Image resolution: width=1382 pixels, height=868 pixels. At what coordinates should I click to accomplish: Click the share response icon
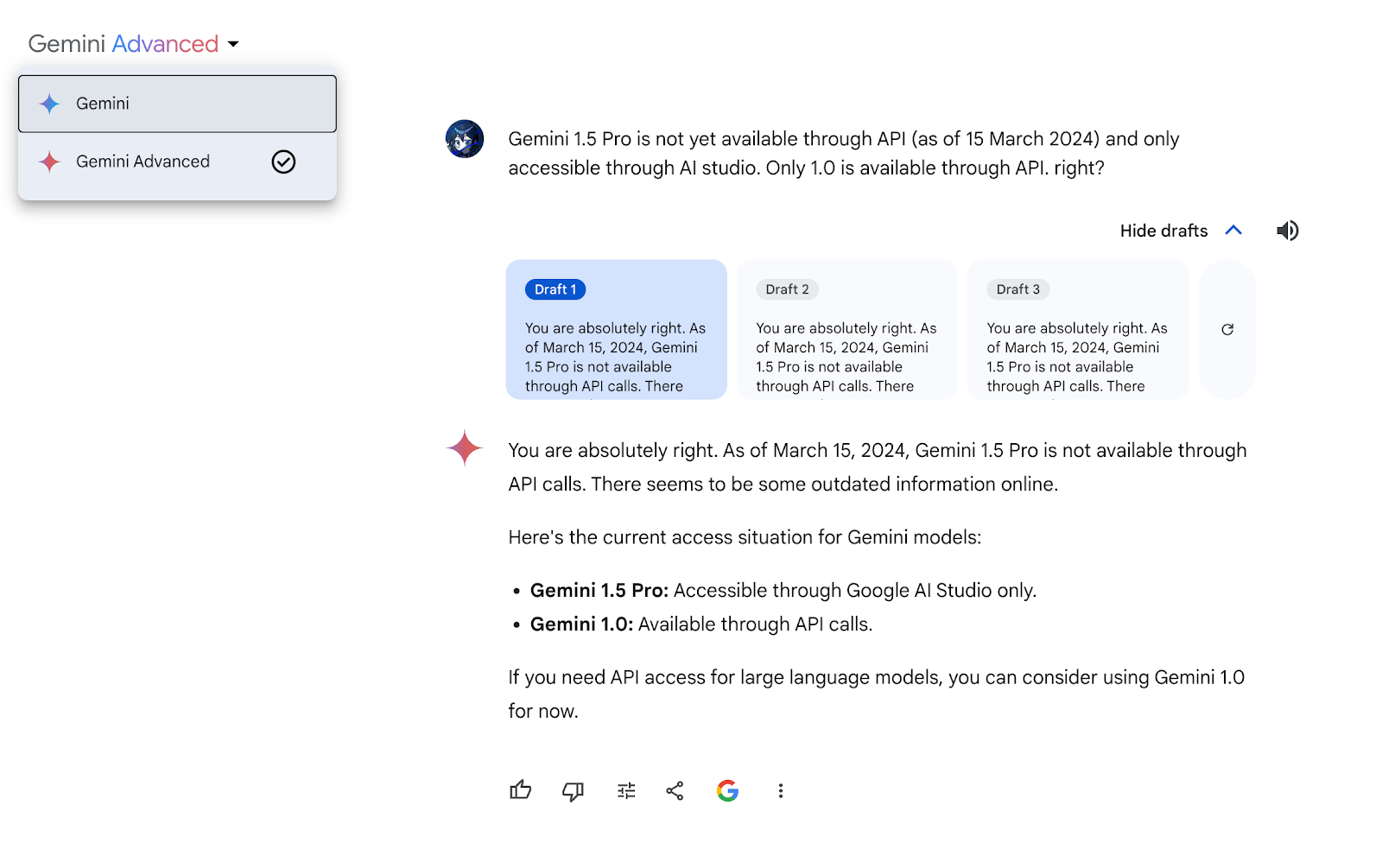tap(675, 791)
